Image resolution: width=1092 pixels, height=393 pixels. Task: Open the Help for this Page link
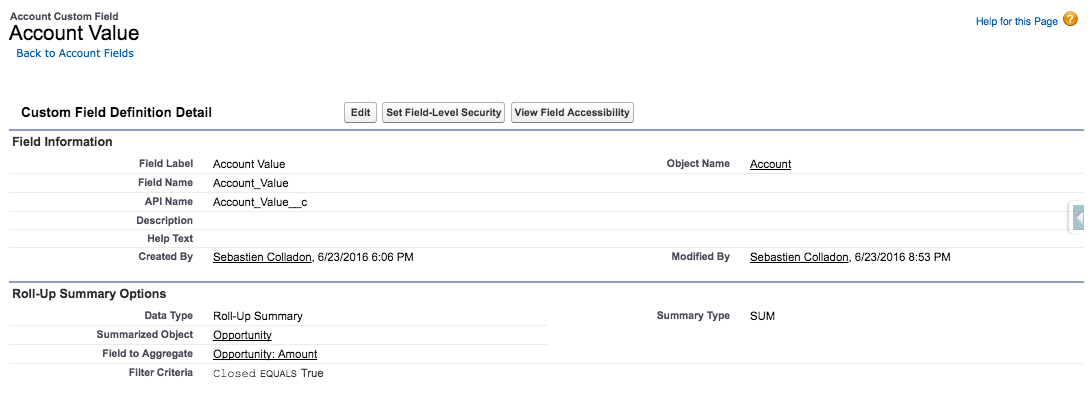pos(1017,22)
